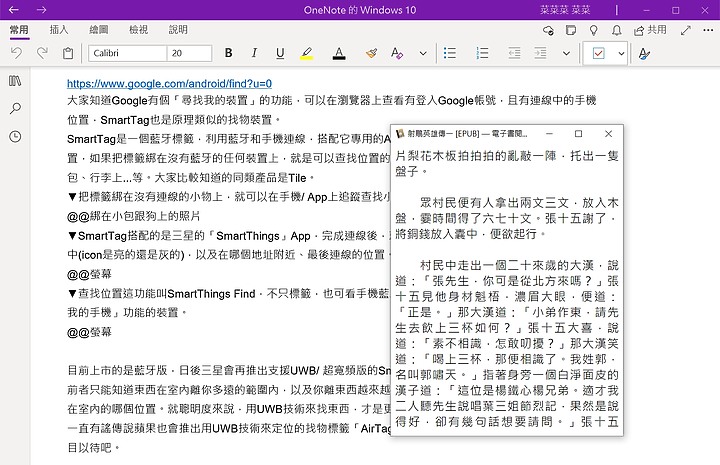Apply the font color
The width and height of the screenshot is (720, 465).
(x=339, y=53)
